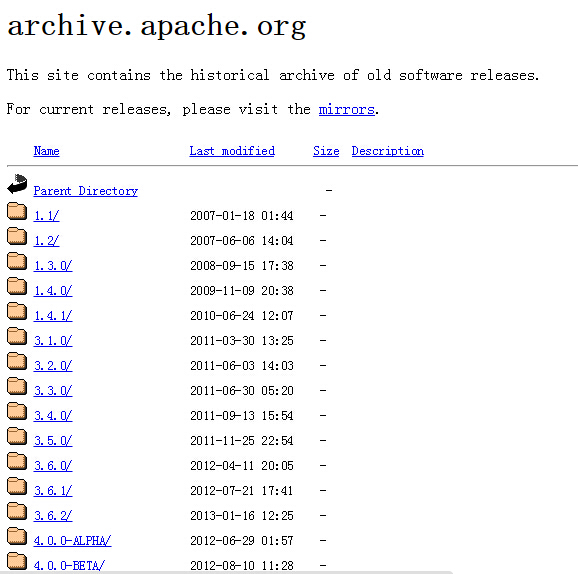The width and height of the screenshot is (578, 574).
Task: Click the back arrow icon beside Parent Directory
Action: 17,184
